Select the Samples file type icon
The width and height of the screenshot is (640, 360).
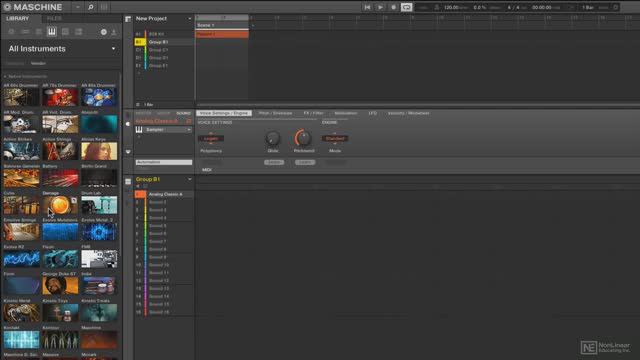click(x=78, y=31)
